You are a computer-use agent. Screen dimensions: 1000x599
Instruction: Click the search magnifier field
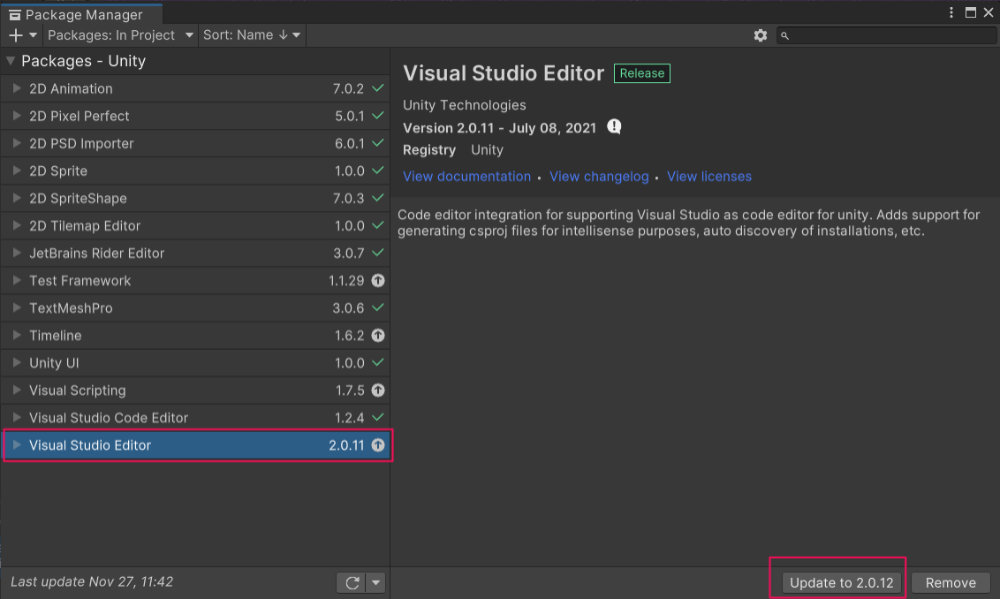(885, 36)
